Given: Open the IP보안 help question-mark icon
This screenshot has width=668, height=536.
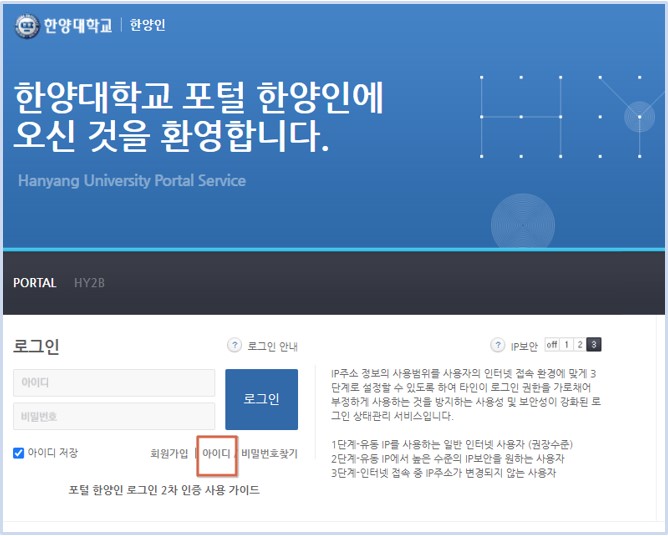Looking at the screenshot, I should 498,345.
